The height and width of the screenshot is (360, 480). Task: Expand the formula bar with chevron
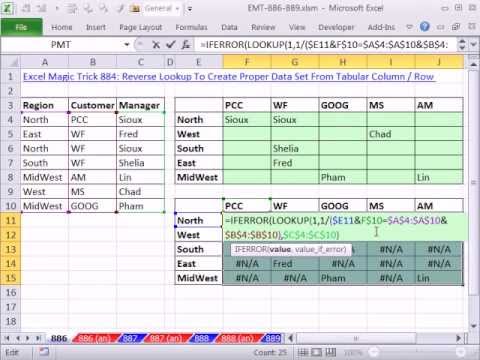(474, 44)
